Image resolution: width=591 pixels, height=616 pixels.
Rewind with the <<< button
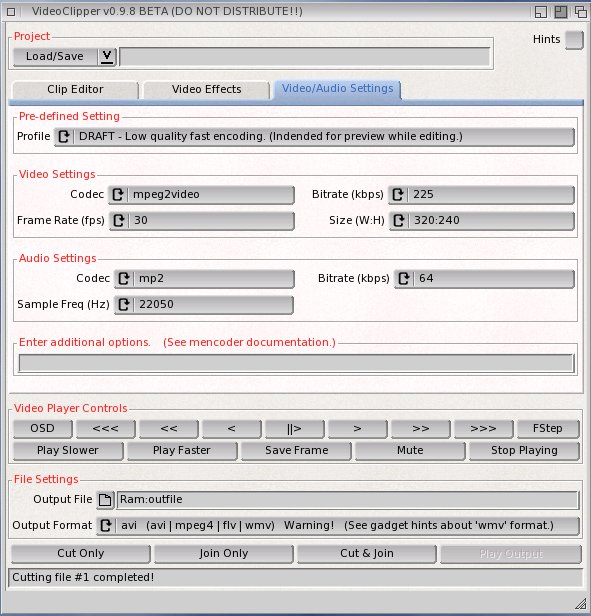[105, 429]
